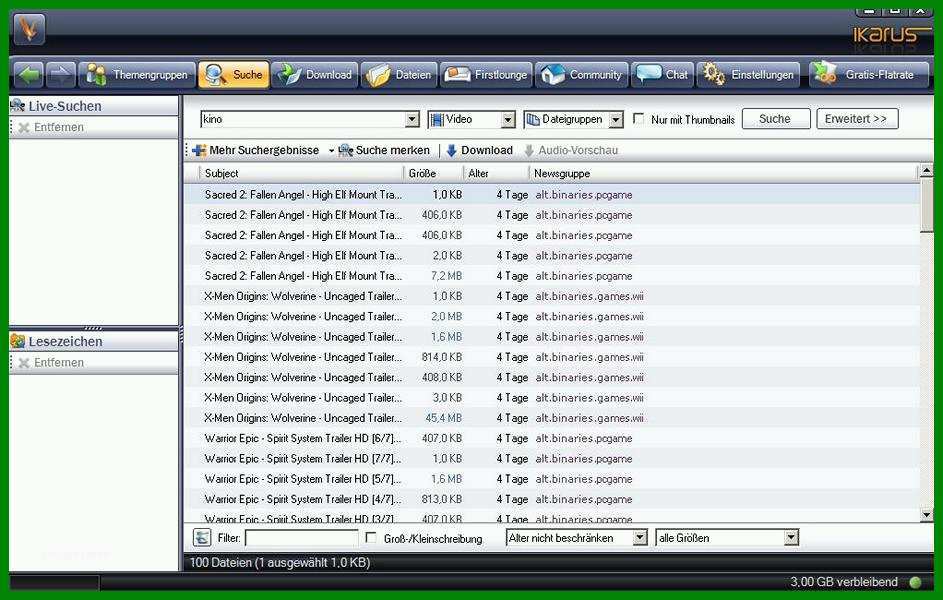Click the Lesezeichen panel header icon

pyautogui.click(x=17, y=341)
